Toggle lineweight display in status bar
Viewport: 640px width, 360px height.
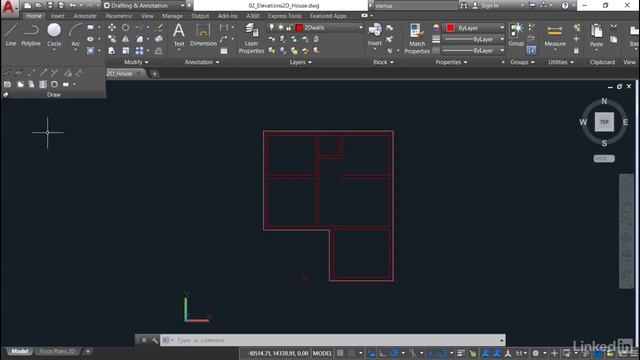[461, 353]
